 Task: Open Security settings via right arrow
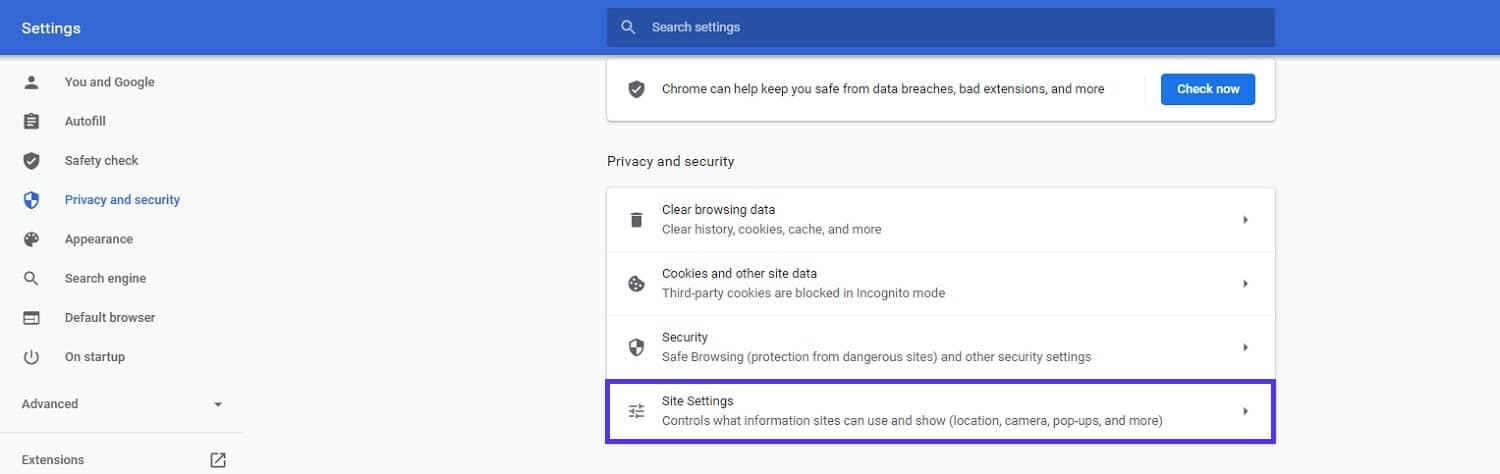(x=1245, y=347)
